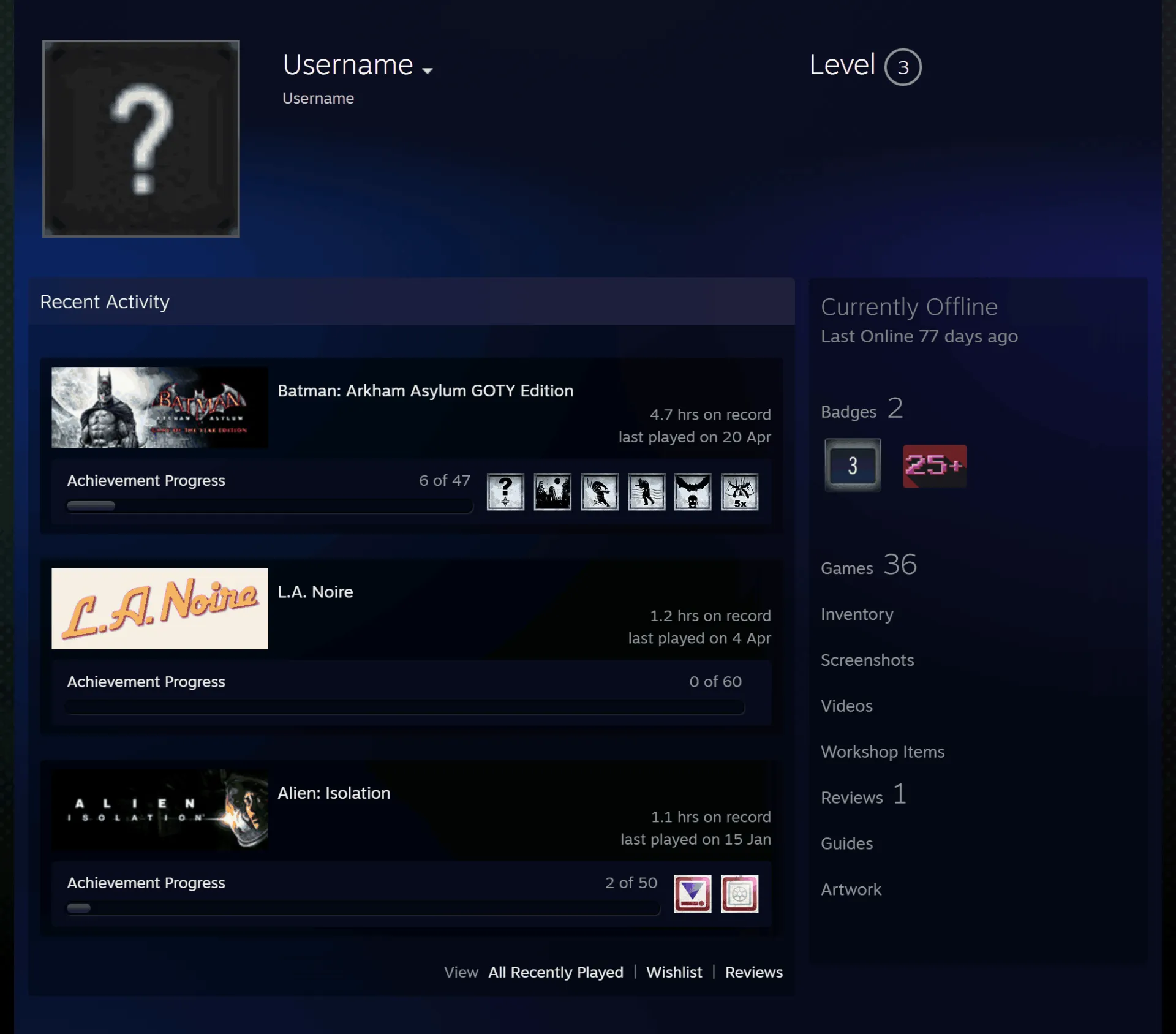Click the level 3 badge icon
Viewport: 1176px width, 1034px height.
pos(853,466)
